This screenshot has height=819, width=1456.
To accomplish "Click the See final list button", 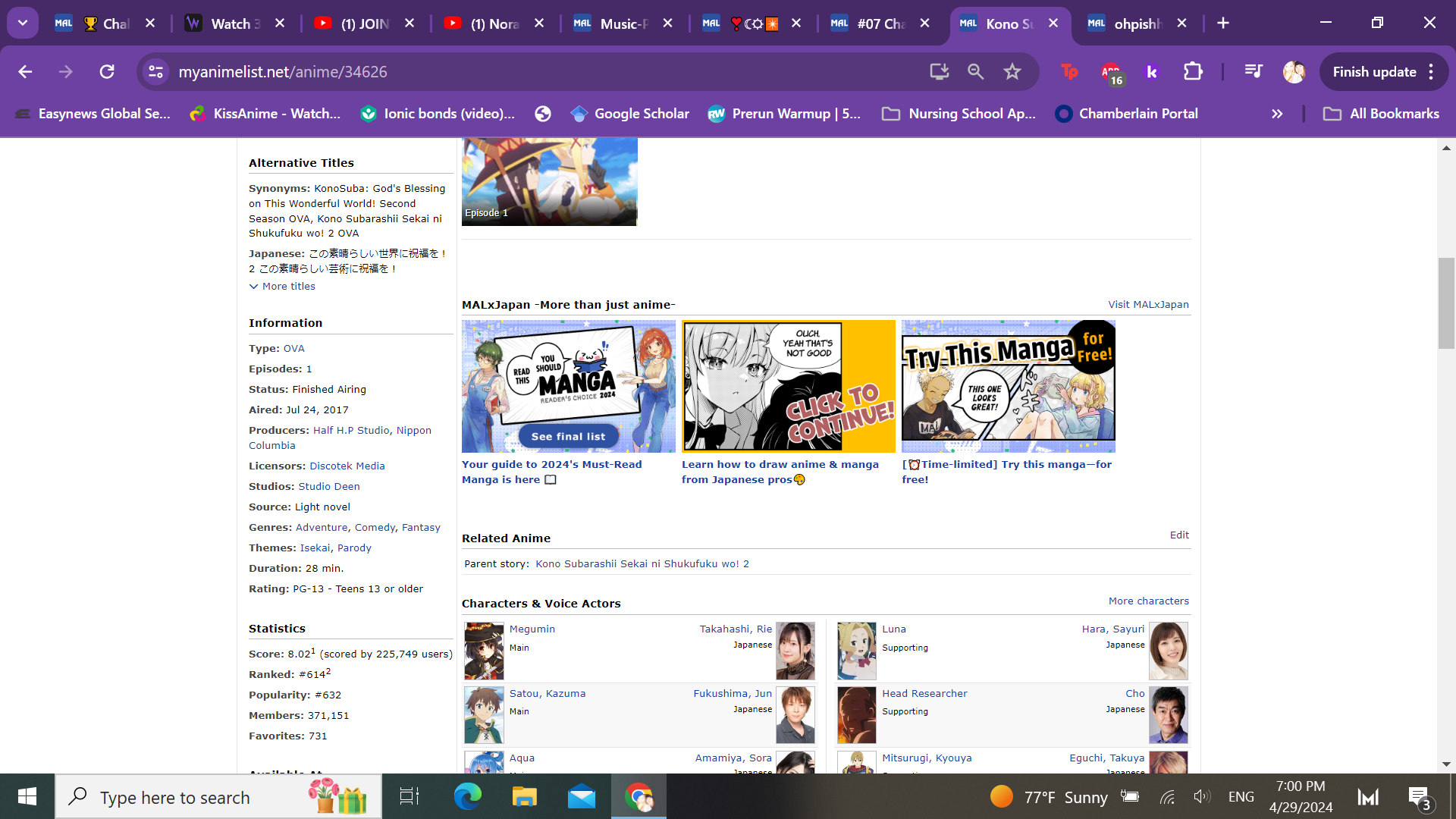I will (x=568, y=437).
